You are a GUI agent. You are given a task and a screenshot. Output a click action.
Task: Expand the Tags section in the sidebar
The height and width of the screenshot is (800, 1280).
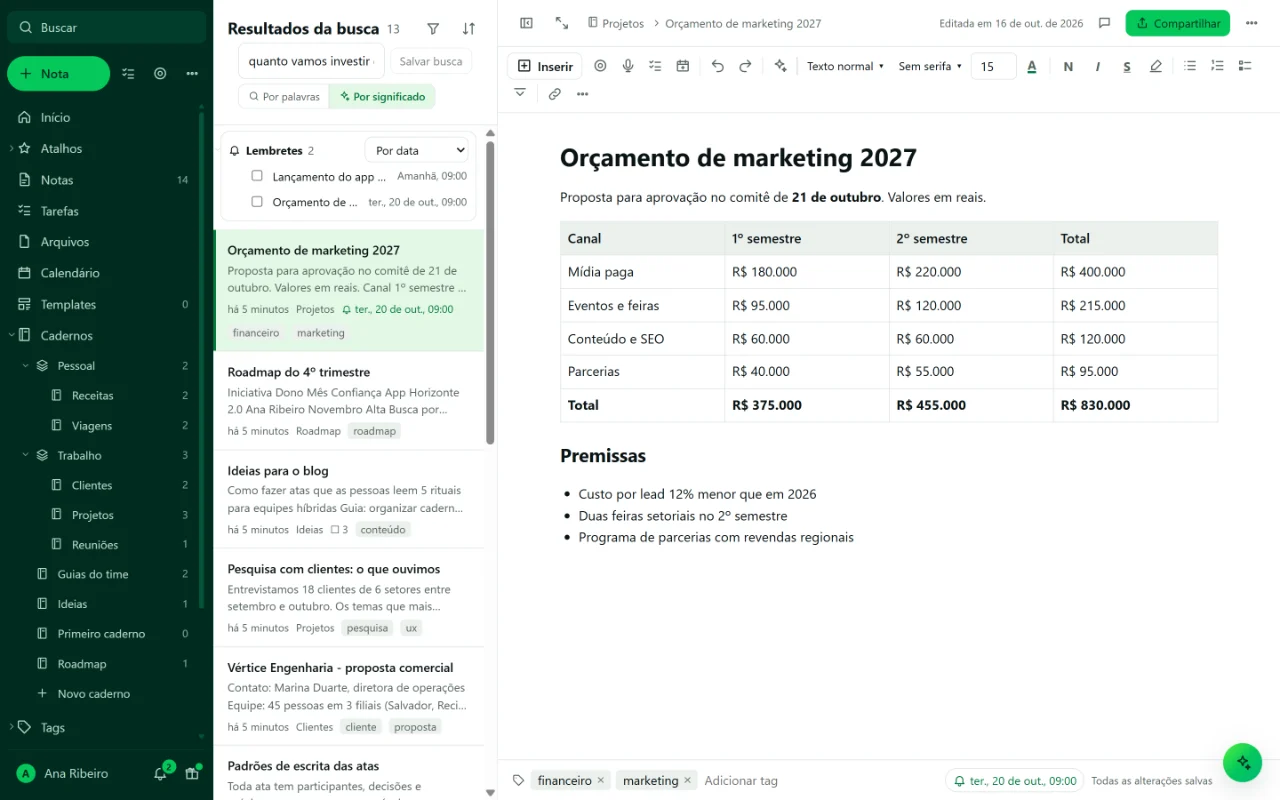(x=11, y=727)
